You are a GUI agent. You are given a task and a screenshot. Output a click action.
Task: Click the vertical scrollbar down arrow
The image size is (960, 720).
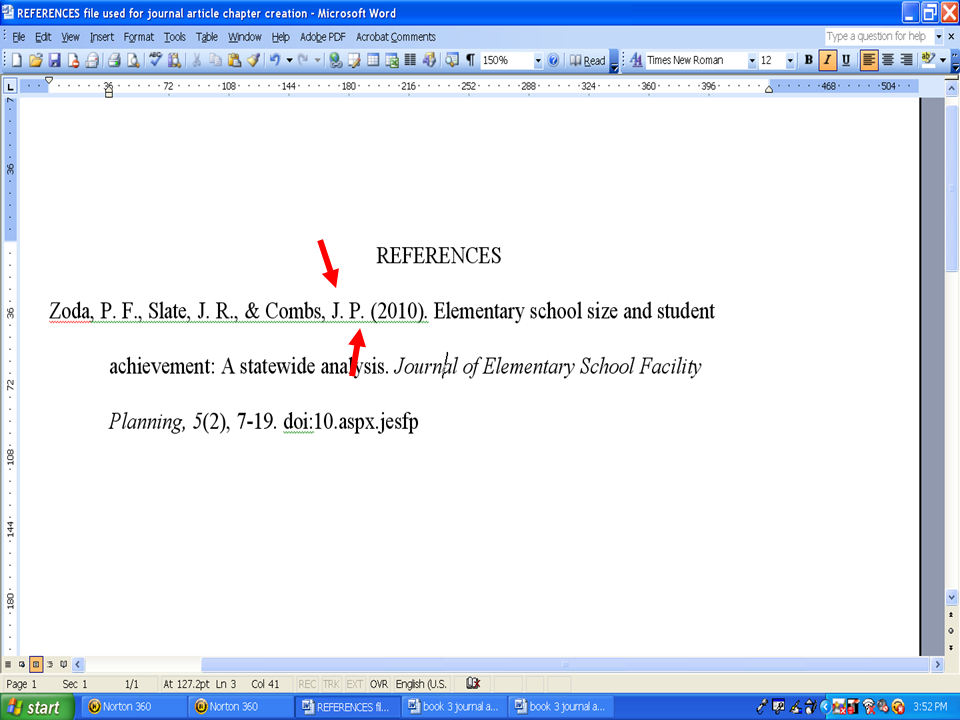pyautogui.click(x=951, y=597)
